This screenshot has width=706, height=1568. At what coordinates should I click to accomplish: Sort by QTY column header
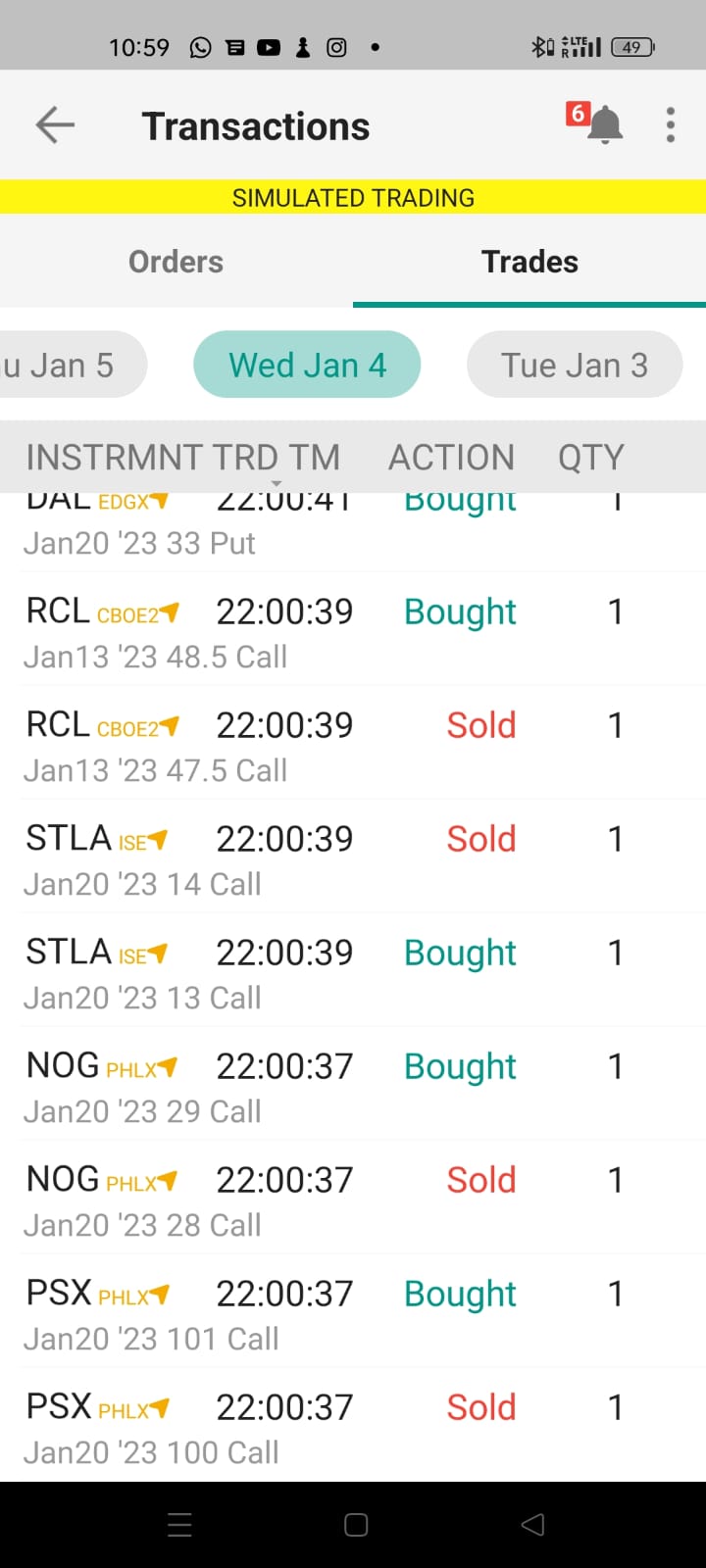click(x=591, y=458)
